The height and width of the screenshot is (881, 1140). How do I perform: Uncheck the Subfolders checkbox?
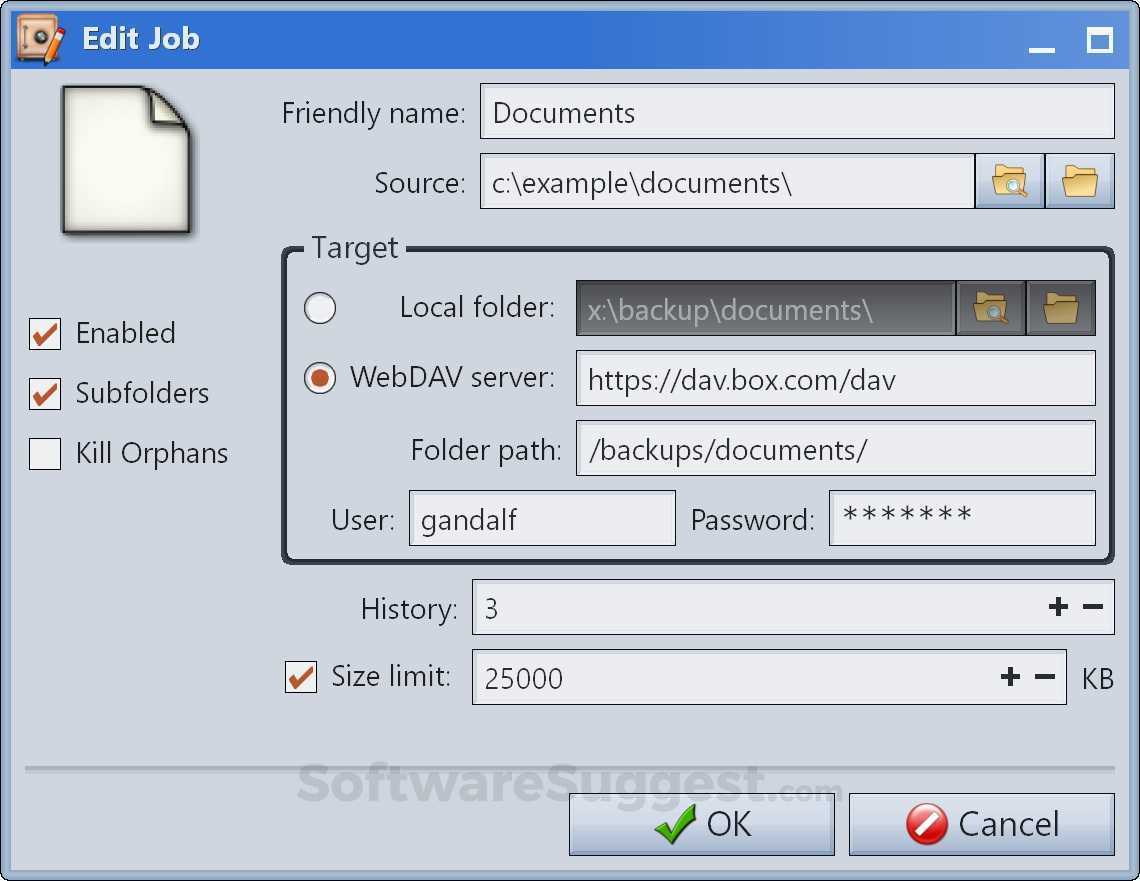pos(44,393)
